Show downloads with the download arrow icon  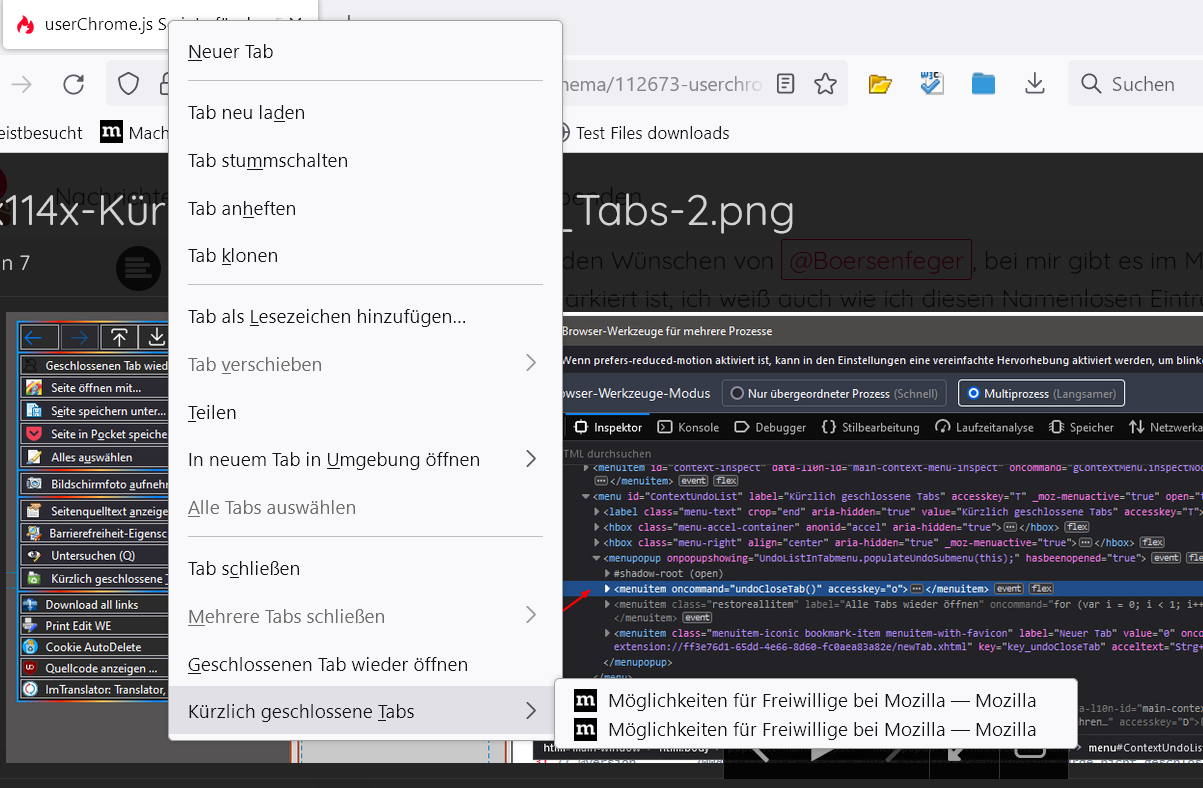[1036, 84]
